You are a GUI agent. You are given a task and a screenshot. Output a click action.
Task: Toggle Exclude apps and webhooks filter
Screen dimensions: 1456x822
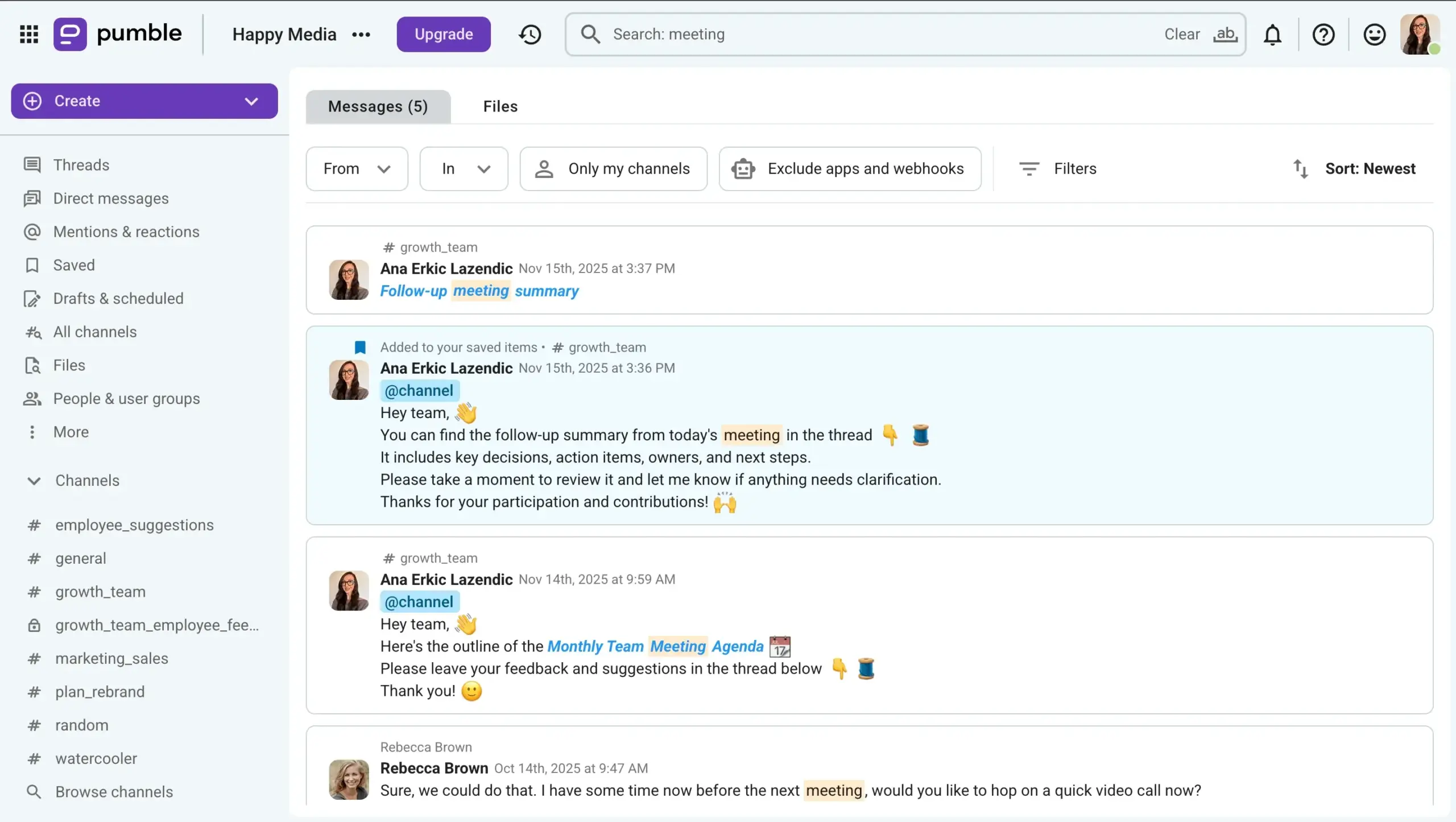[850, 169]
